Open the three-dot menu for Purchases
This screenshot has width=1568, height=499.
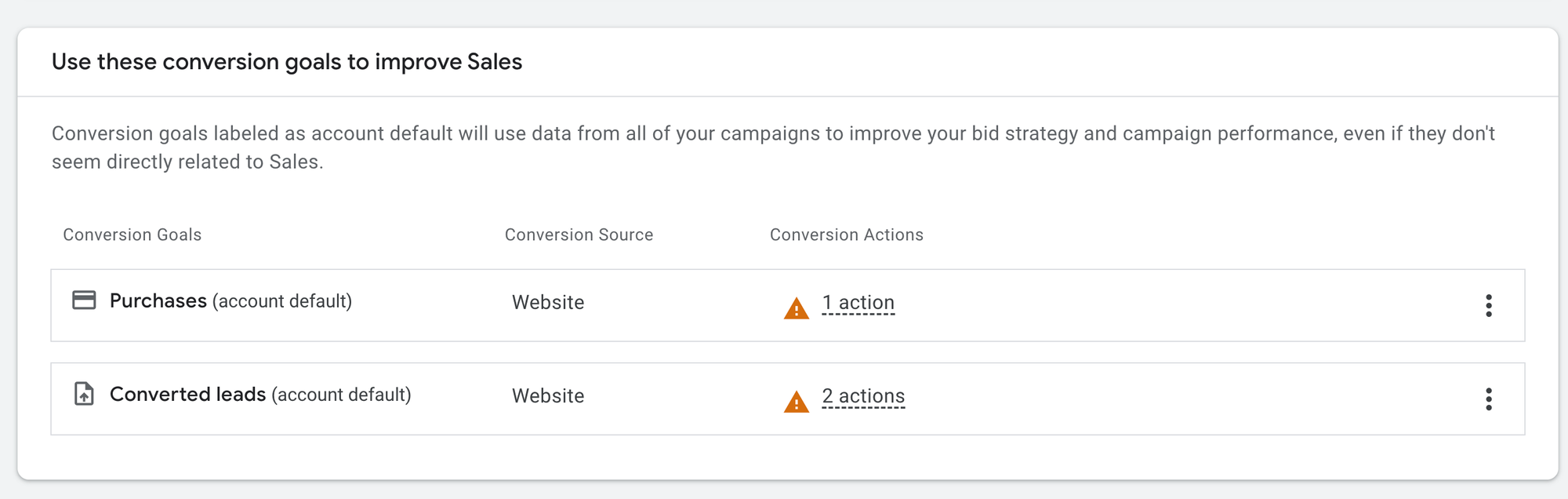pyautogui.click(x=1488, y=305)
